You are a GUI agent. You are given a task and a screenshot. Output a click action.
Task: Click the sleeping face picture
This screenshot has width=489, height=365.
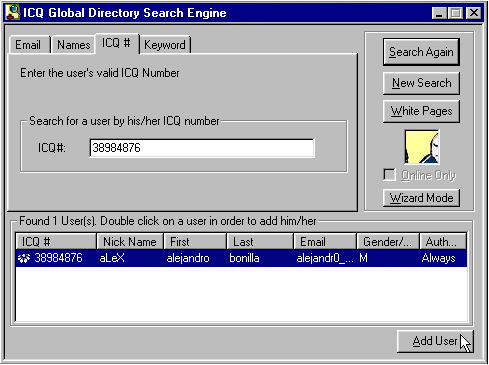pos(422,147)
